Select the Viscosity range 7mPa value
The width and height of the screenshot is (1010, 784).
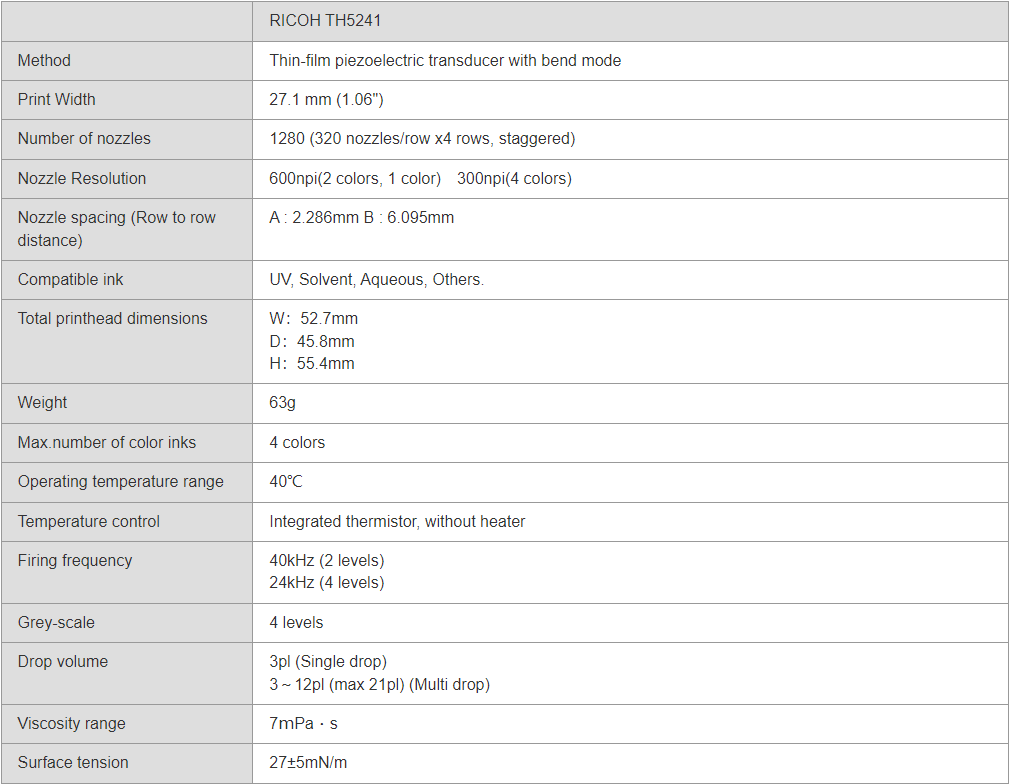tap(303, 724)
